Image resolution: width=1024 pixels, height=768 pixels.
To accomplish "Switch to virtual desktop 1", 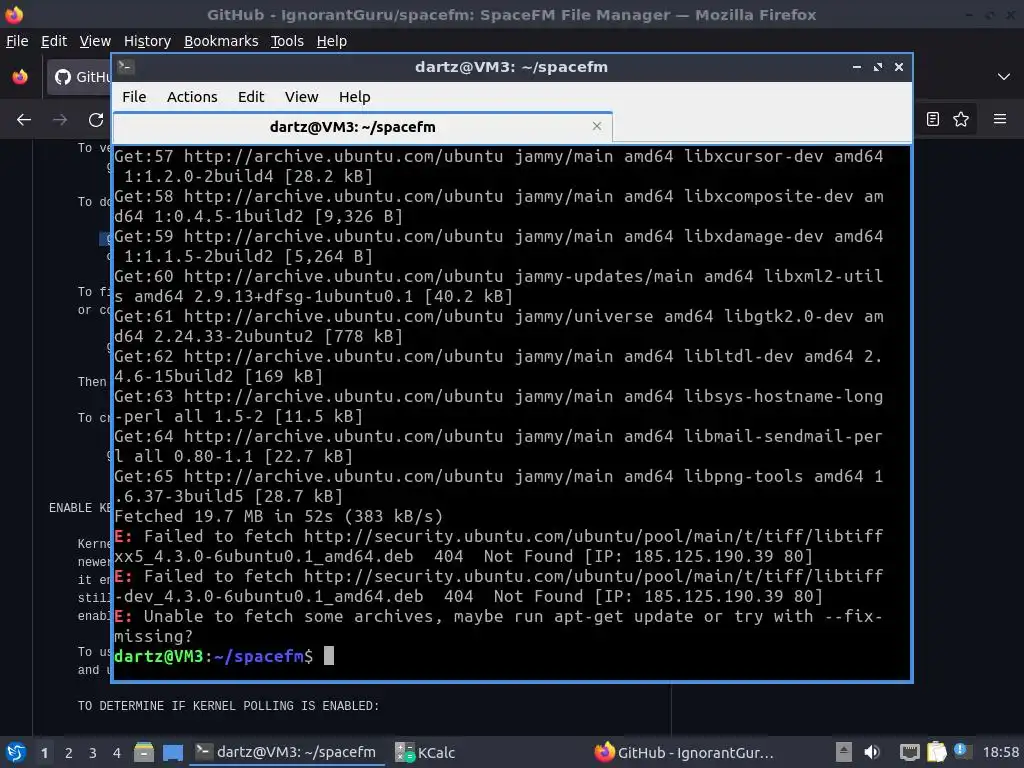I will pyautogui.click(x=44, y=753).
